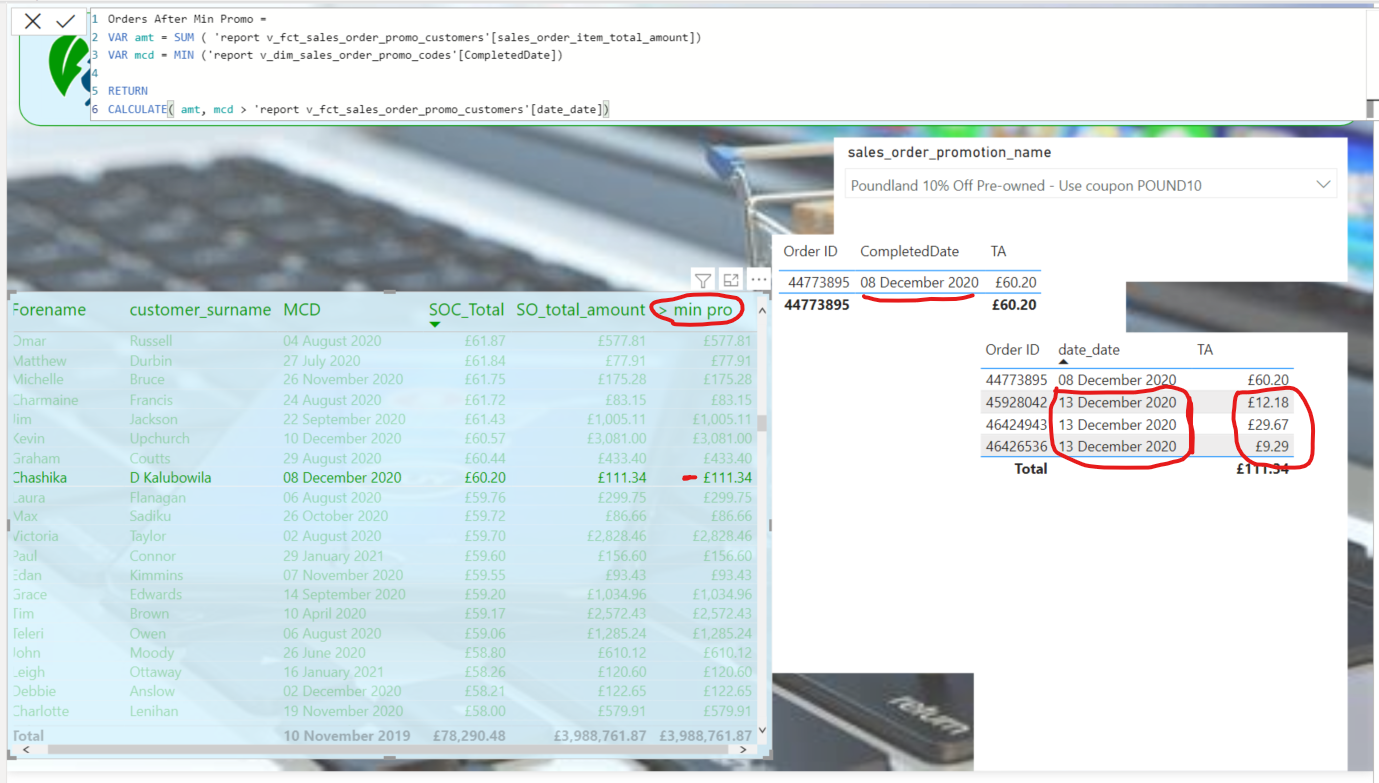Select the '22 September 2020' MCD cell

pos(344,420)
